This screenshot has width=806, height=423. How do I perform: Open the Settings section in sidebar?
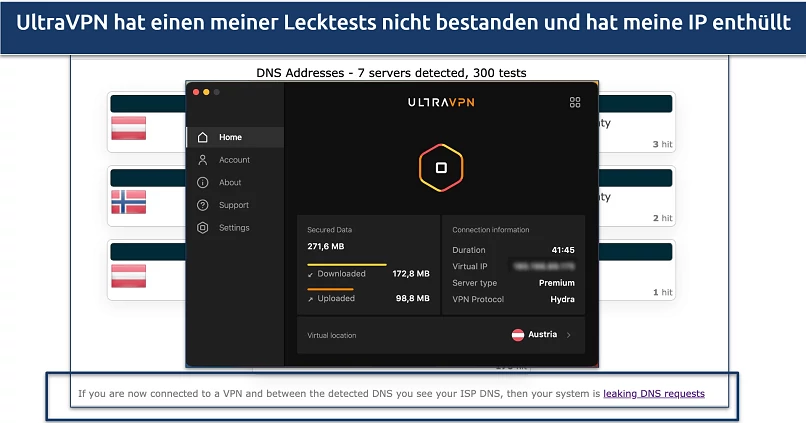tap(235, 228)
